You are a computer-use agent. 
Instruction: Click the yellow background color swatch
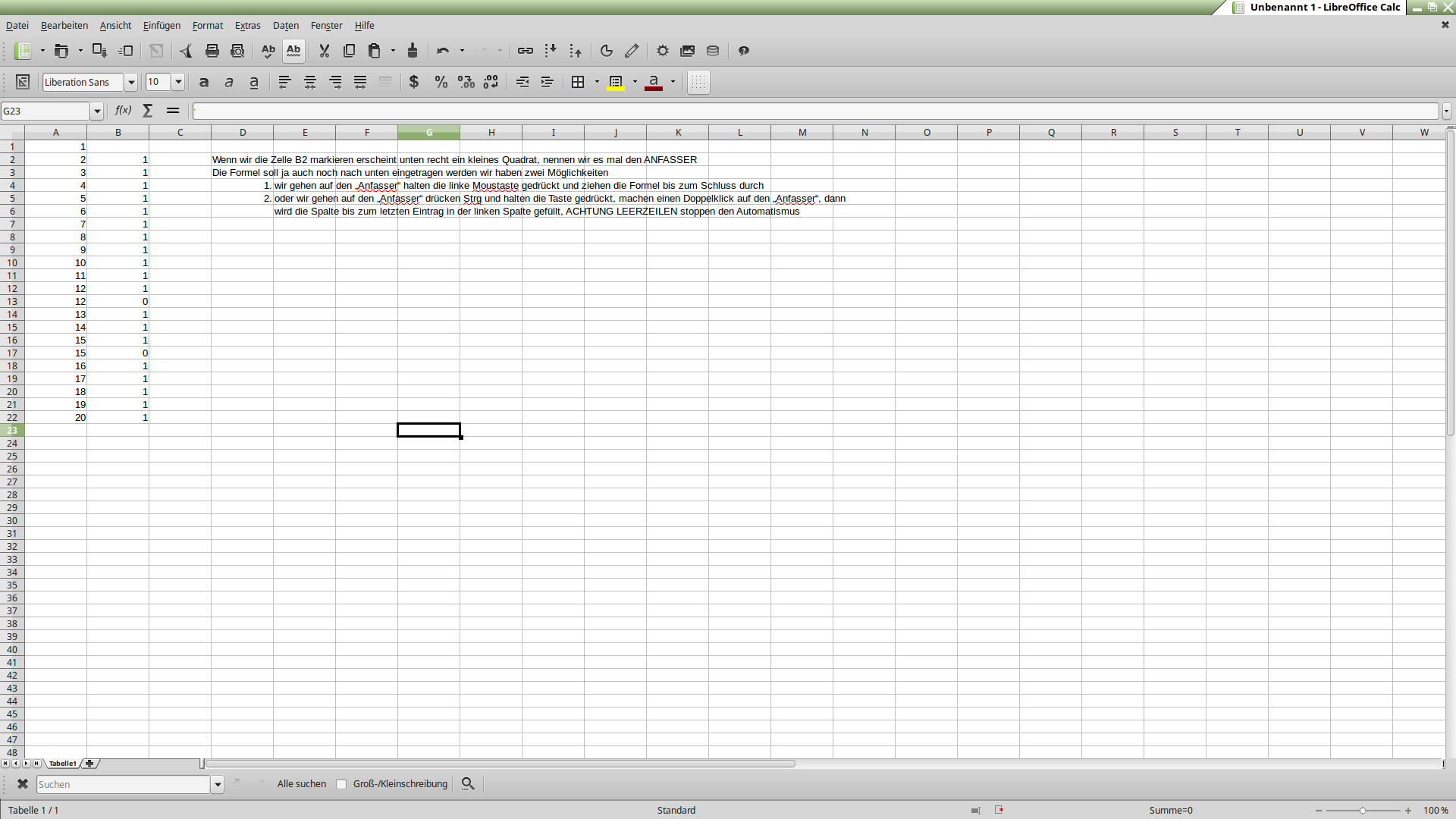point(616,82)
